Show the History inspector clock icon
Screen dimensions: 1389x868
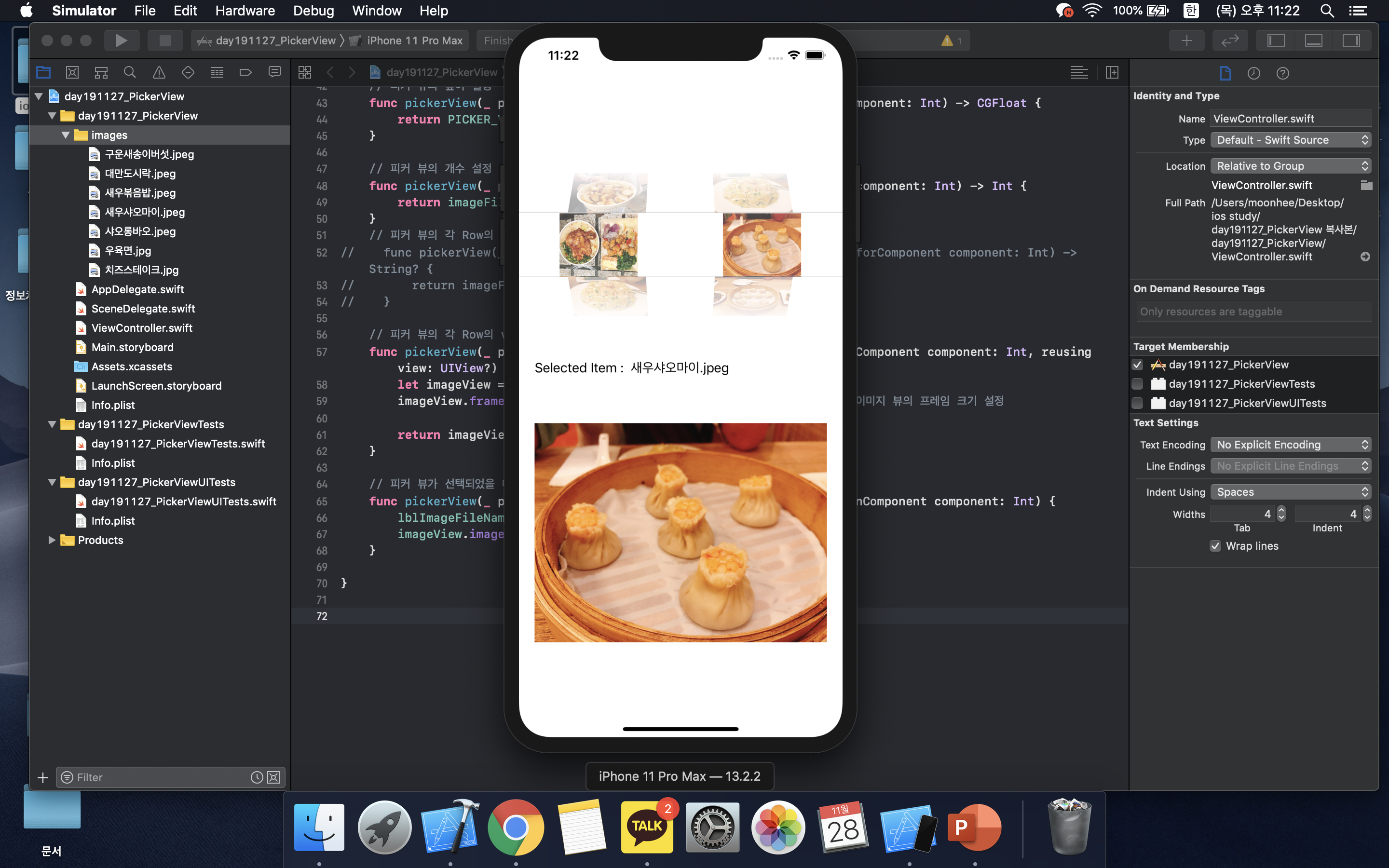click(x=1253, y=73)
